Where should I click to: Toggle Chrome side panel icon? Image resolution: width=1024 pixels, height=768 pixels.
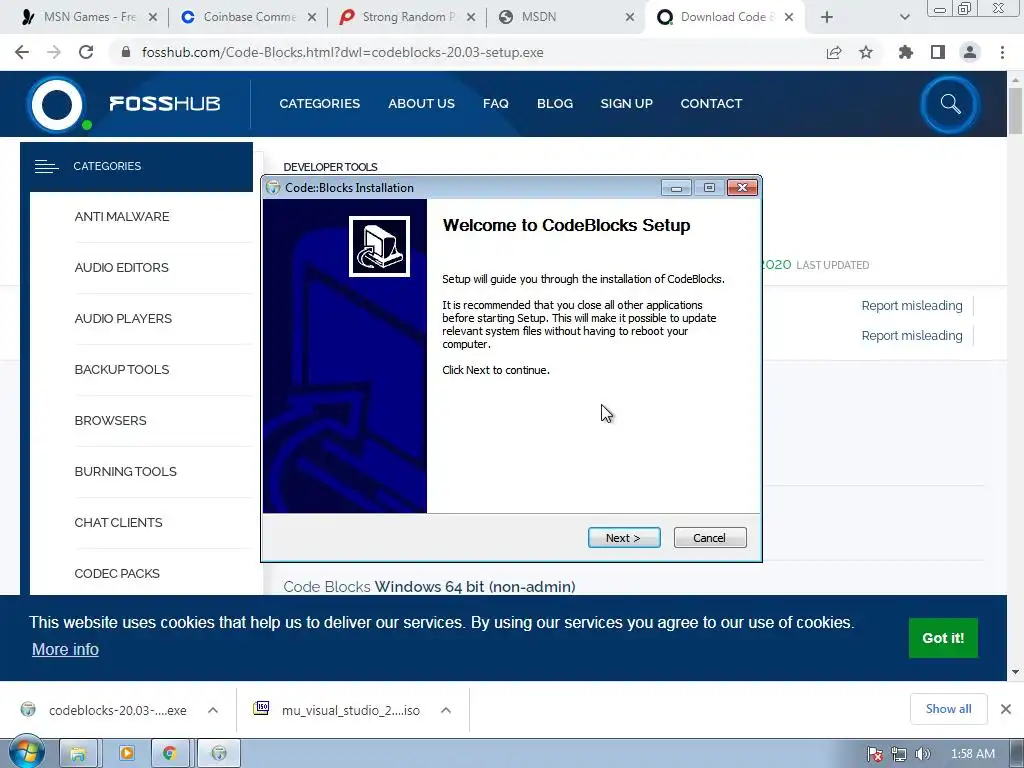[938, 52]
